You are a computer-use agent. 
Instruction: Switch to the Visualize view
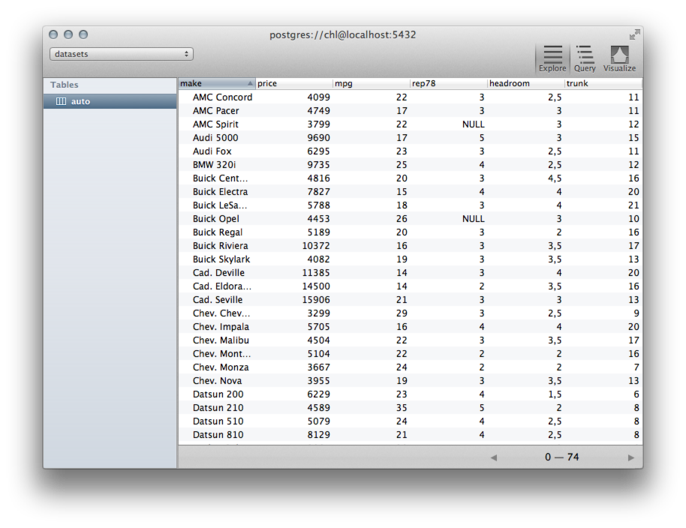(619, 58)
